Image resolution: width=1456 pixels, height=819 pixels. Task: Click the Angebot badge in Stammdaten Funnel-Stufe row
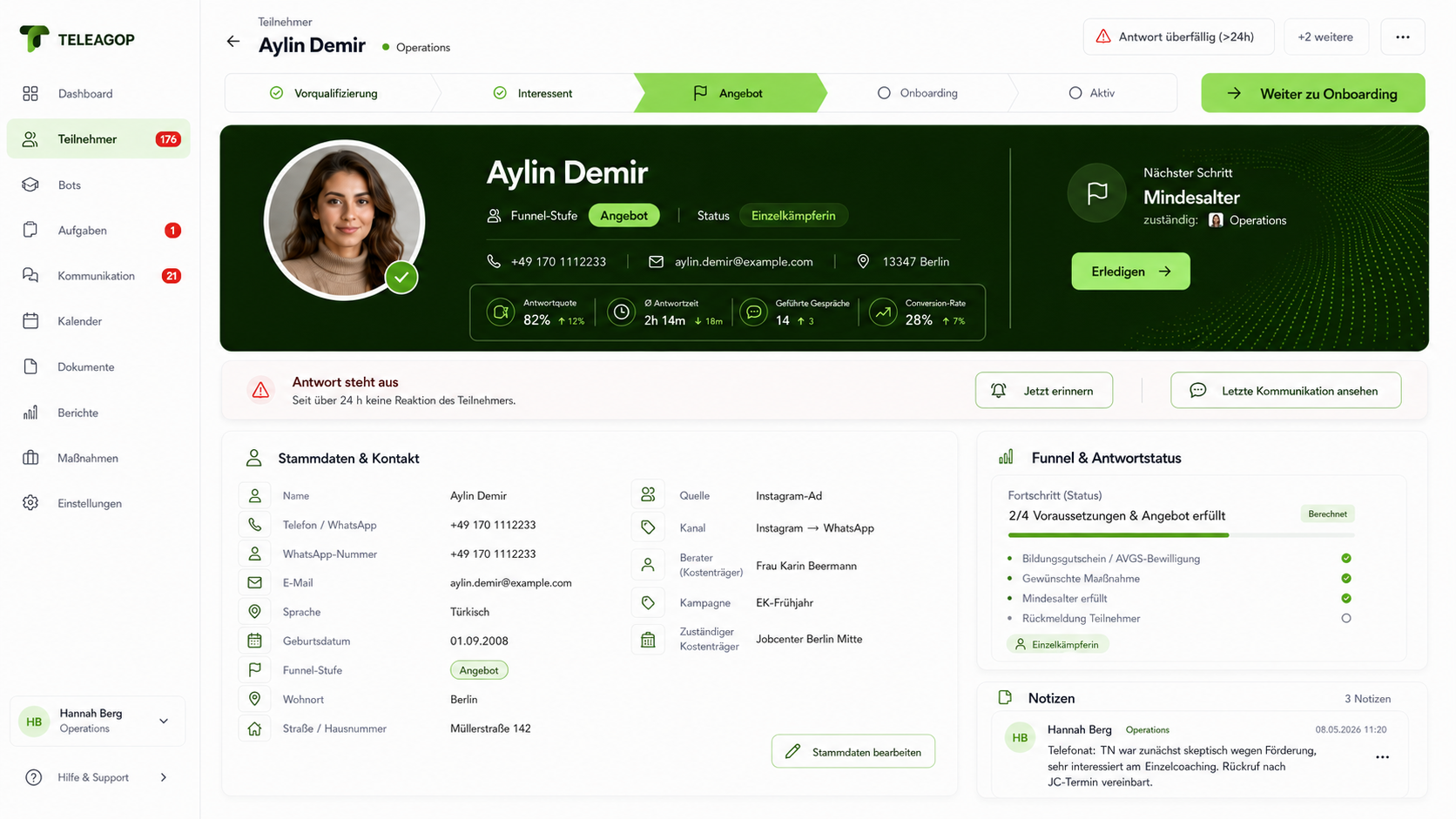pos(479,670)
